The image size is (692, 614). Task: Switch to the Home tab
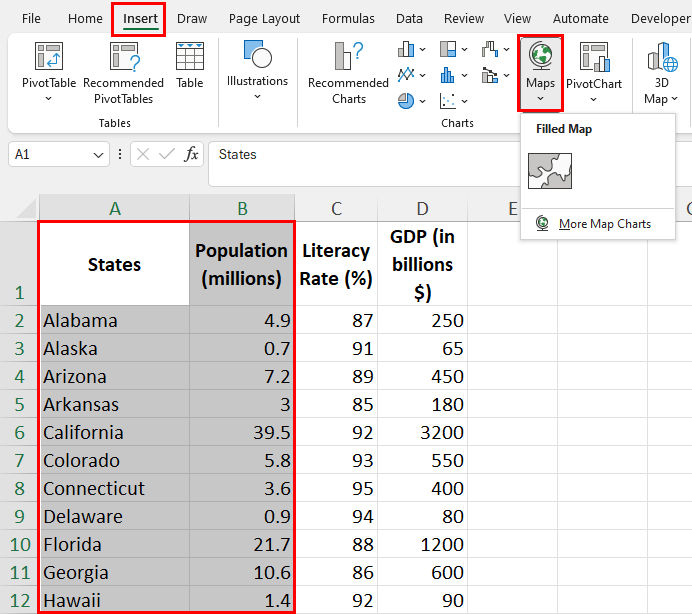point(85,19)
